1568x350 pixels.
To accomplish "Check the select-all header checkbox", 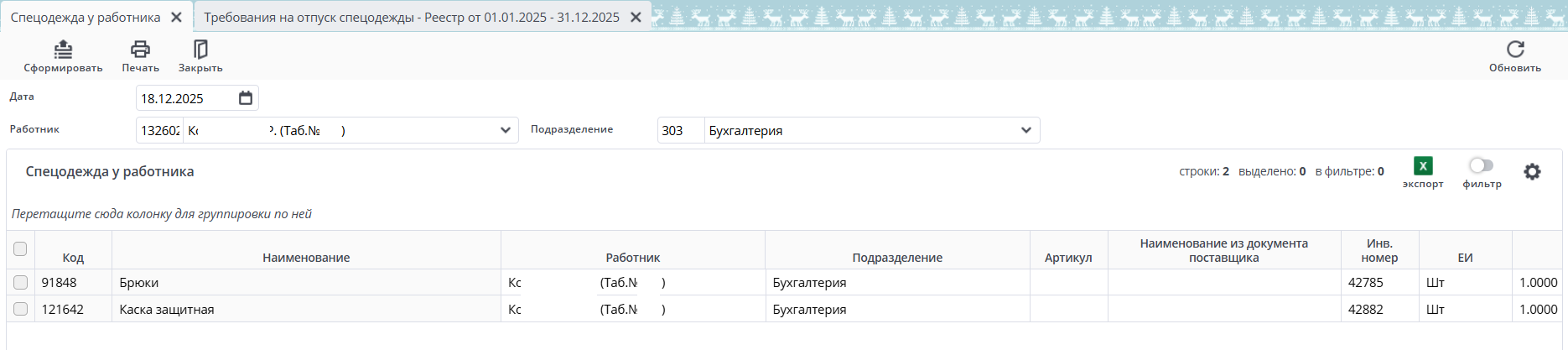I will tap(20, 248).
